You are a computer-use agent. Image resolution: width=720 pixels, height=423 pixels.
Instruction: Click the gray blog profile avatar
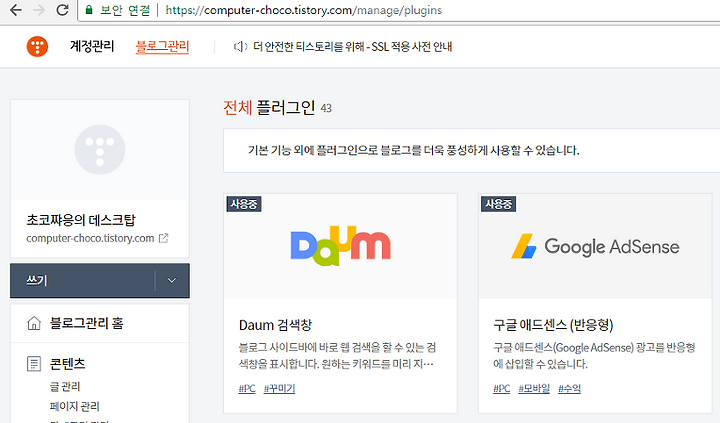pos(100,150)
